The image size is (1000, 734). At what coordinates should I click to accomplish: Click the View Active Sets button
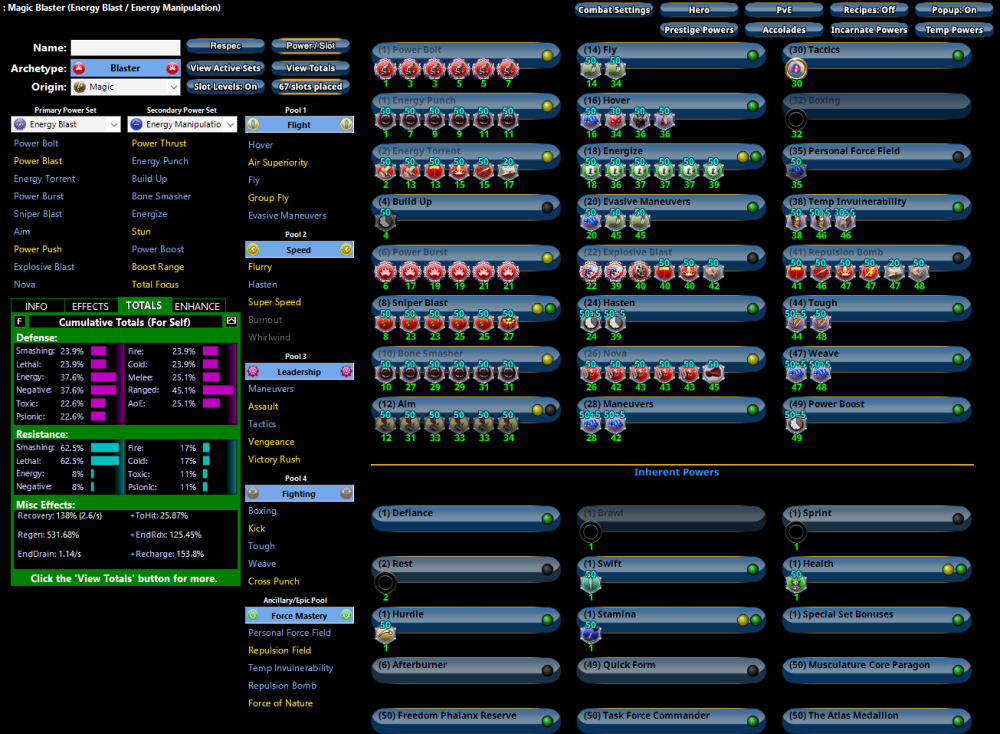[225, 68]
